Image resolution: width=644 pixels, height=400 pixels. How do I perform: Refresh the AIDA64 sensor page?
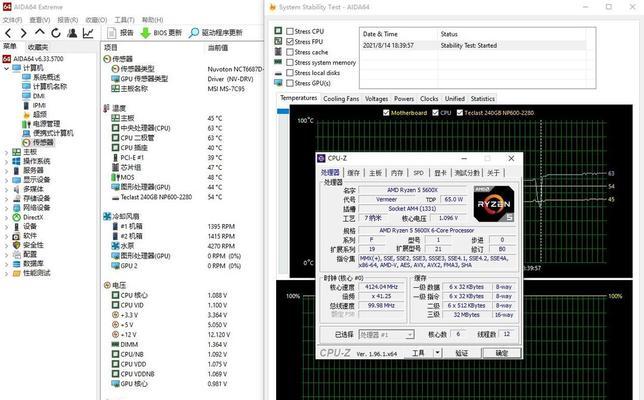[56, 33]
